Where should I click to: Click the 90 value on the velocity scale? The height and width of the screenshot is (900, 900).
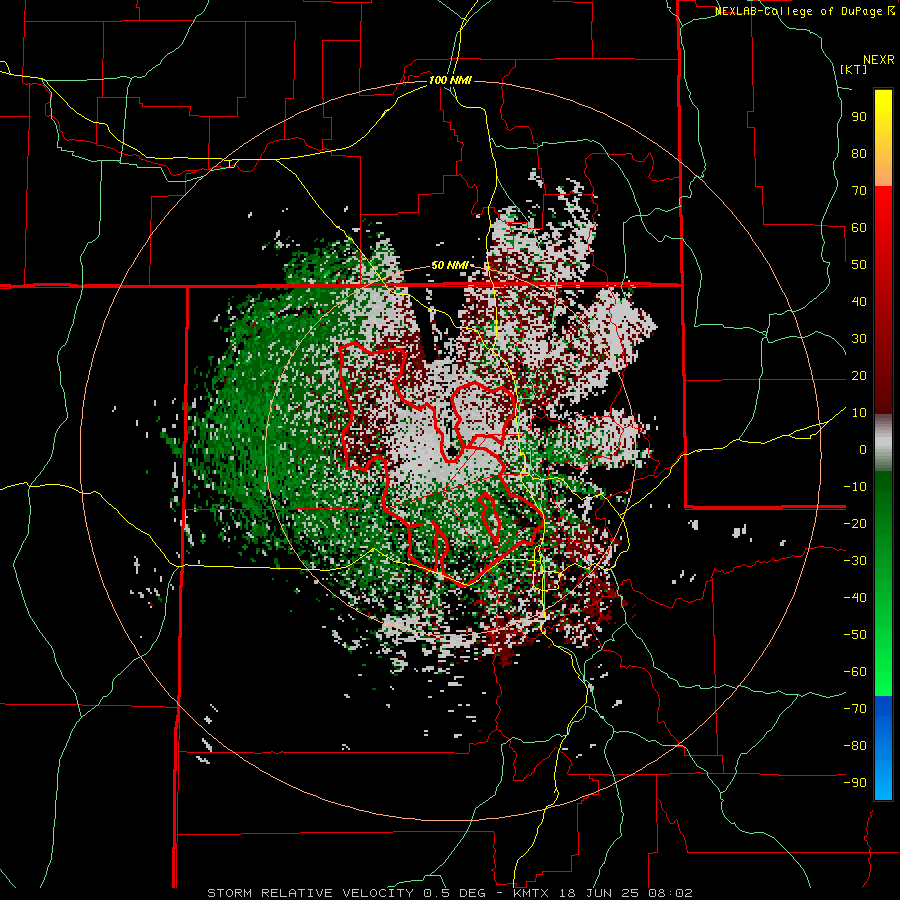859,117
